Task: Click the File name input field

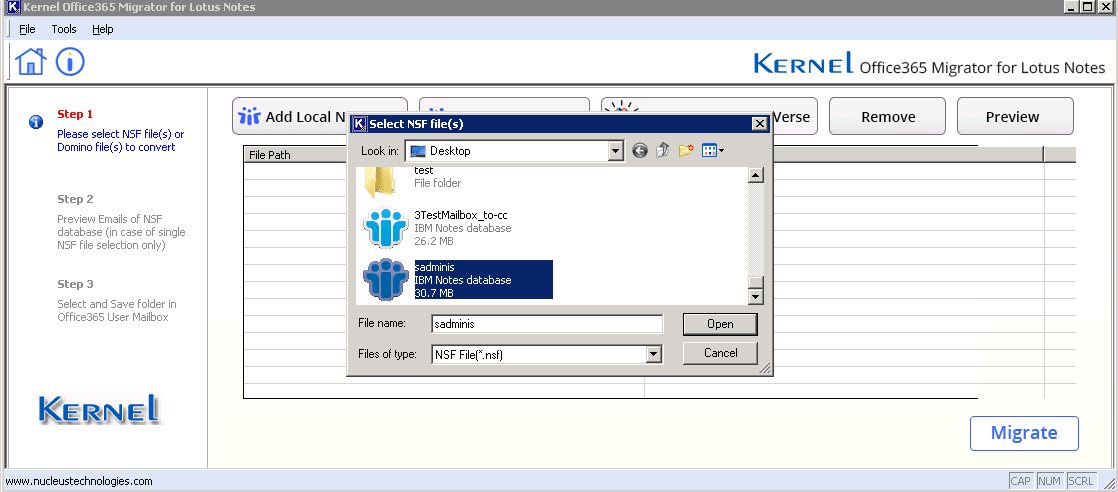Action: click(x=547, y=324)
